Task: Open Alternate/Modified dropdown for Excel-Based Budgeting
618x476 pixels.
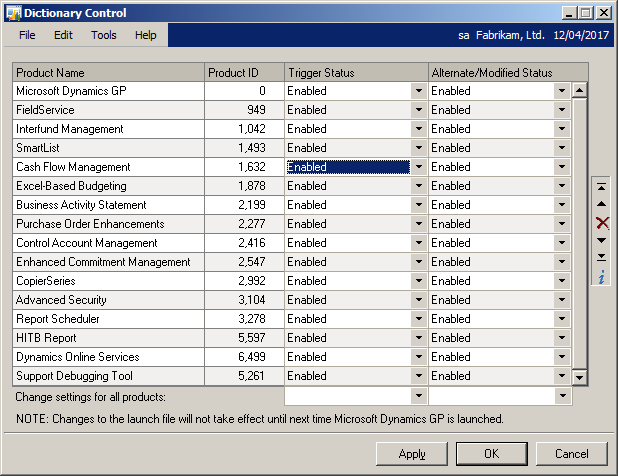Action: click(562, 186)
